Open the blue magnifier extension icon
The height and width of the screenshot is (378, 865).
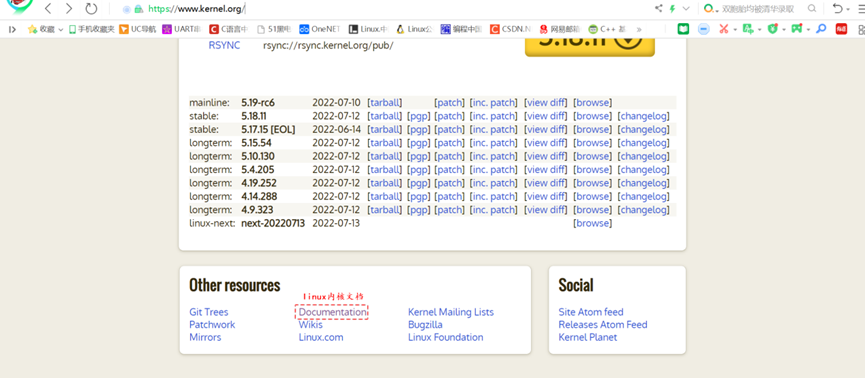821,29
